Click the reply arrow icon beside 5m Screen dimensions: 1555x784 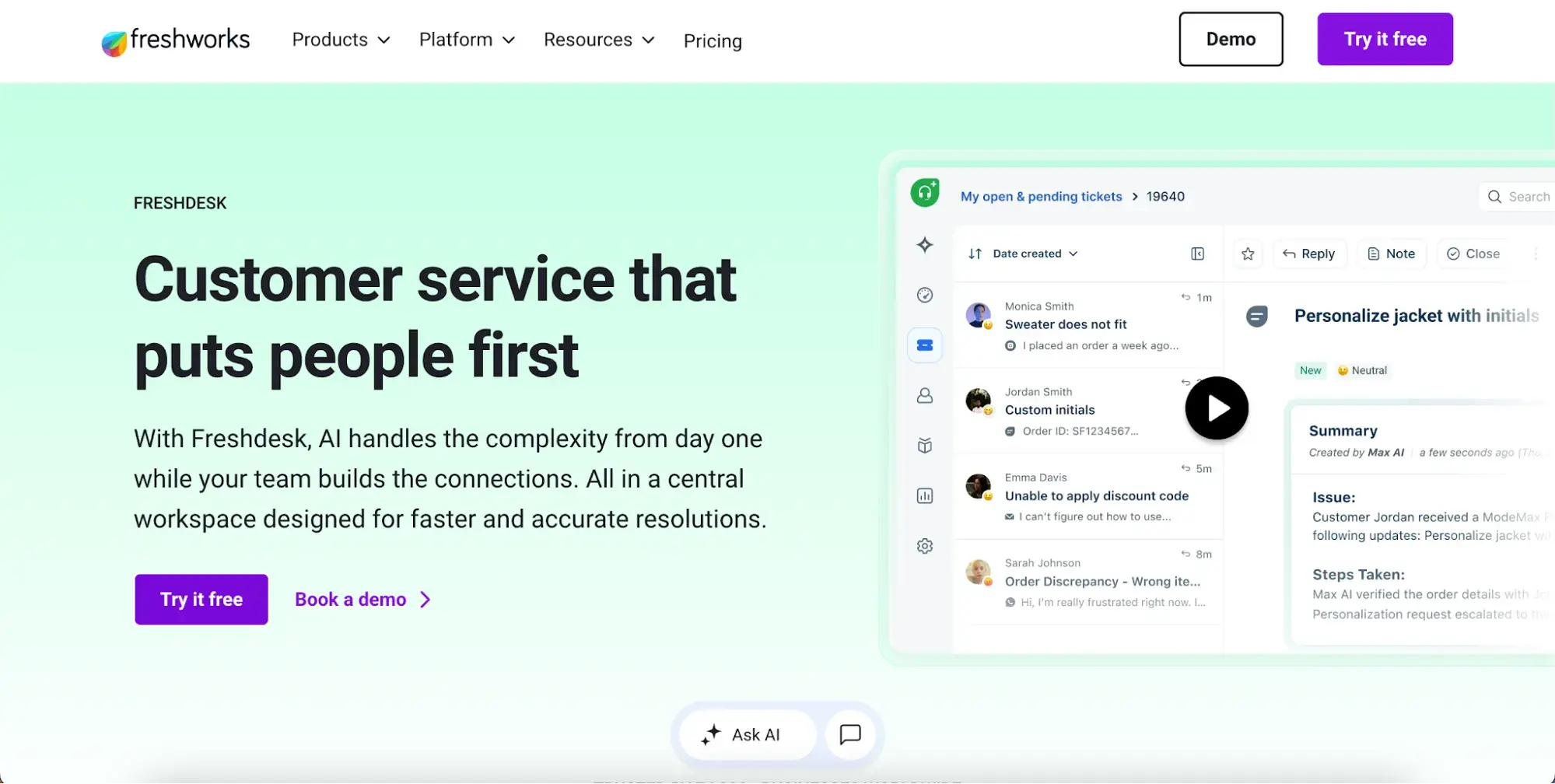(x=1186, y=468)
